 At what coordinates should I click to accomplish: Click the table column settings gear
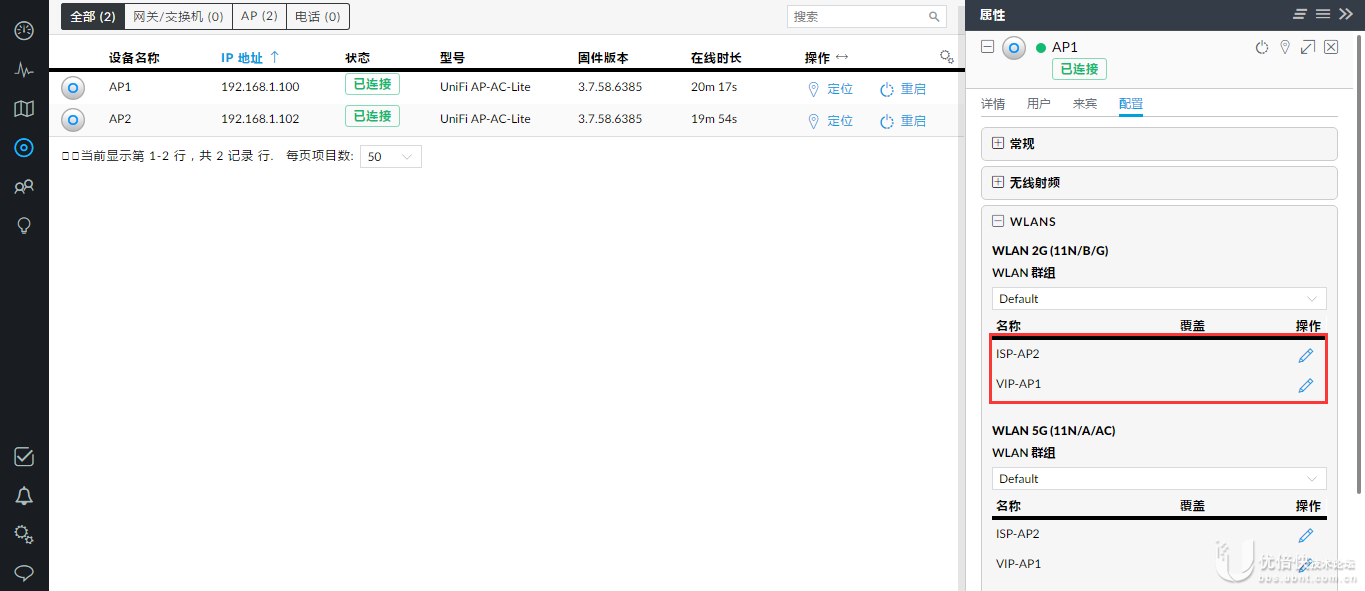tap(946, 57)
